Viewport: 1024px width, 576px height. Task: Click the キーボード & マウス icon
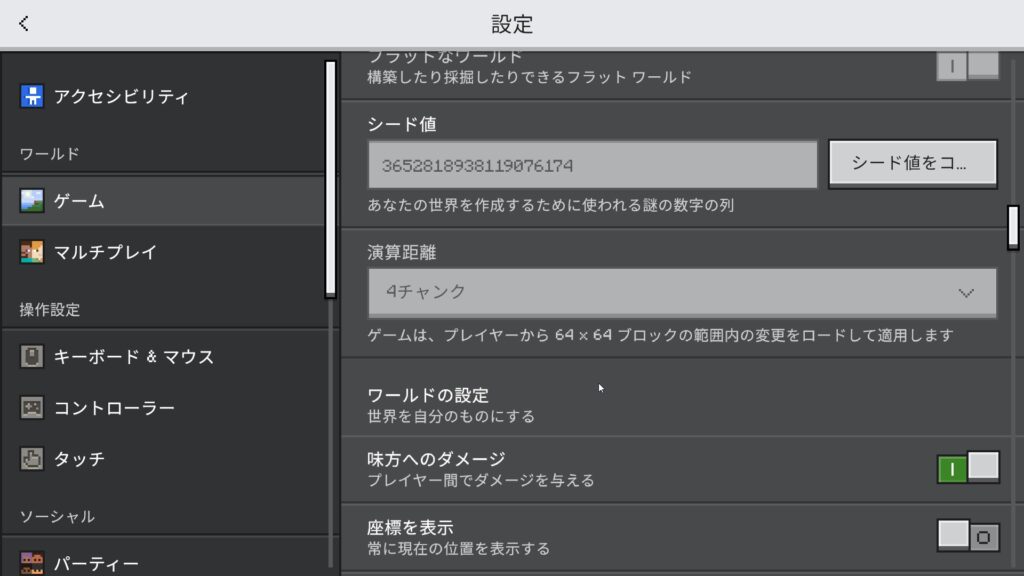point(31,356)
